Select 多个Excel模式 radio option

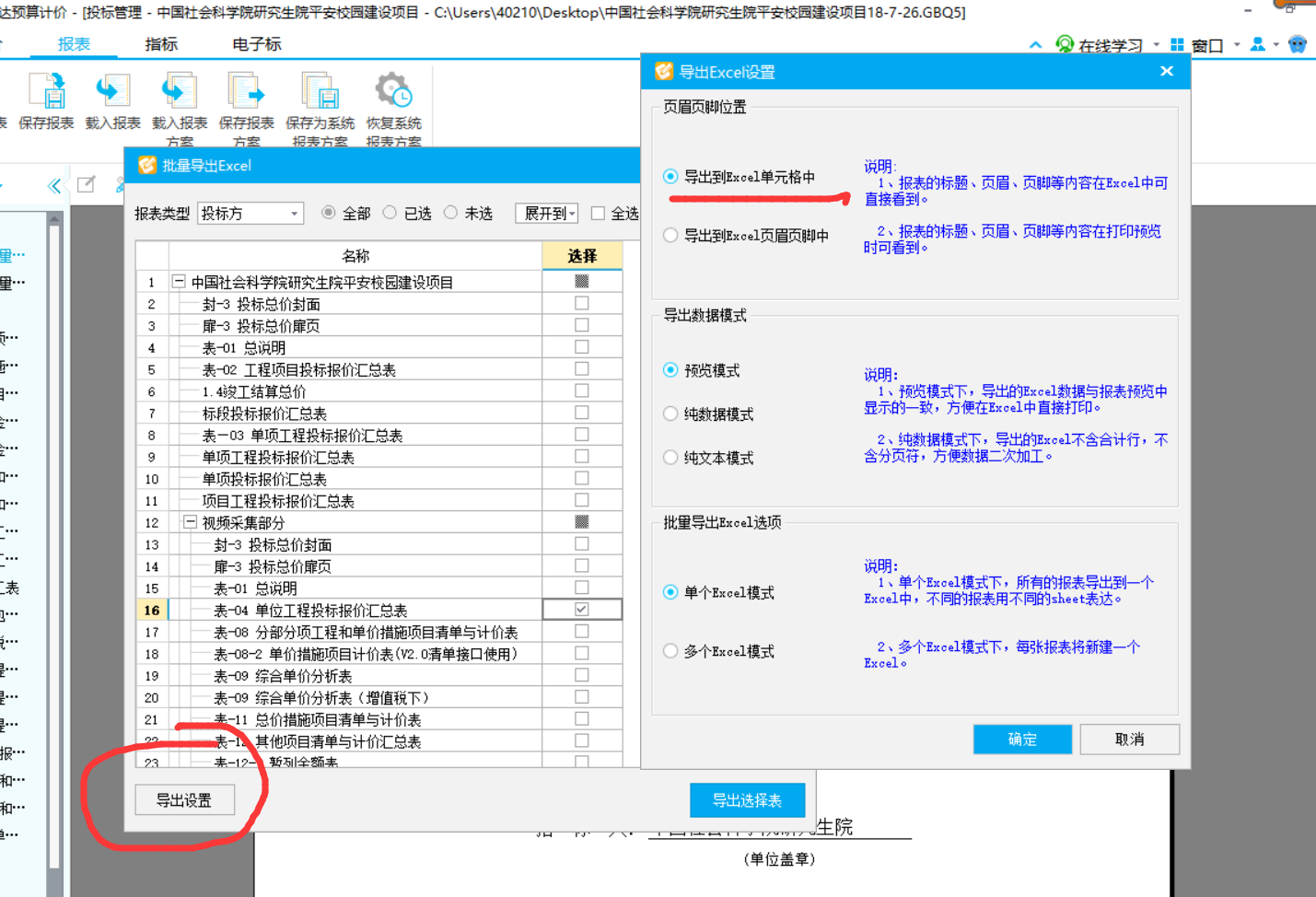(x=670, y=651)
